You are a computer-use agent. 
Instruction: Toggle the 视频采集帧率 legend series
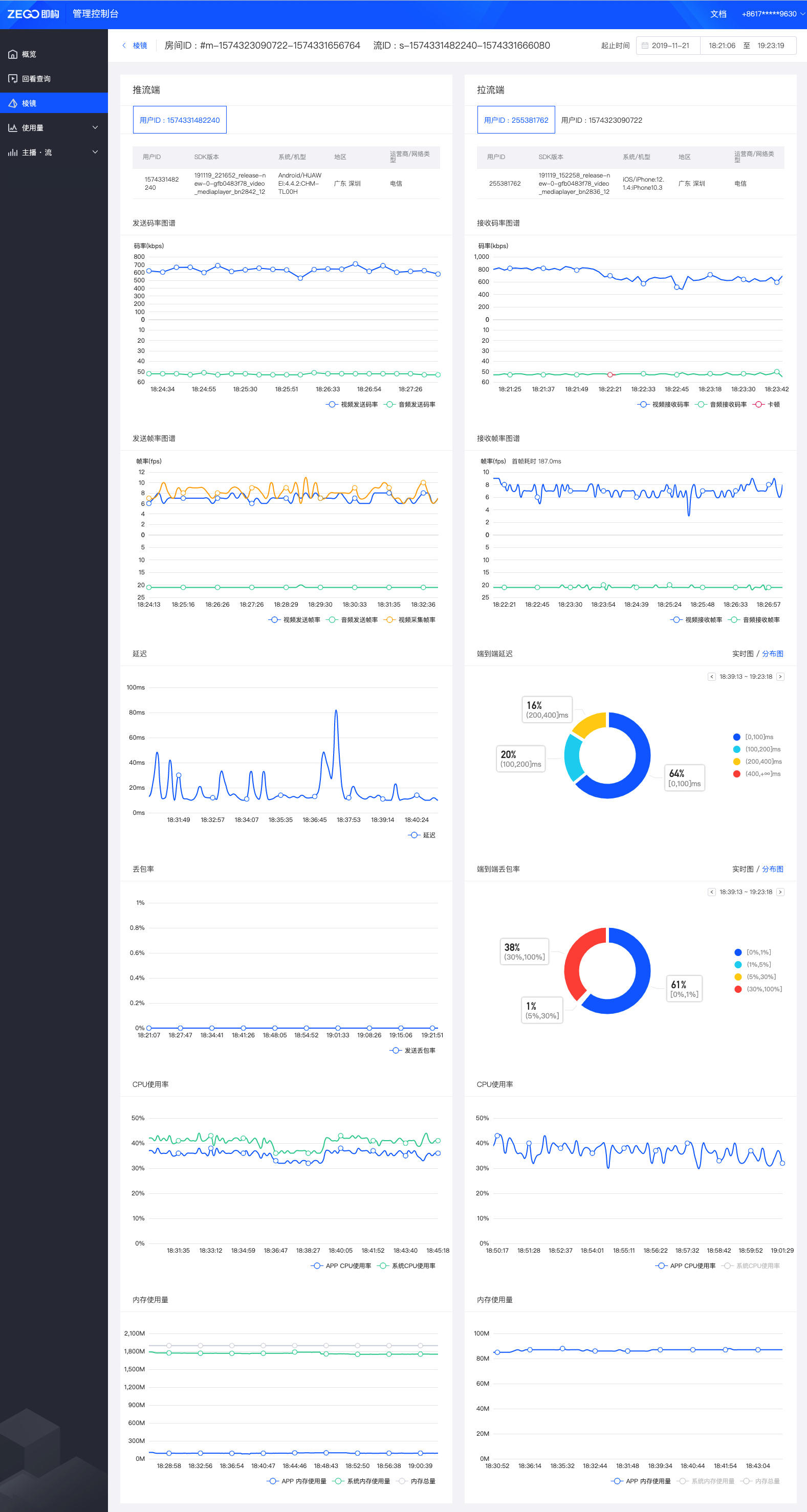point(409,620)
